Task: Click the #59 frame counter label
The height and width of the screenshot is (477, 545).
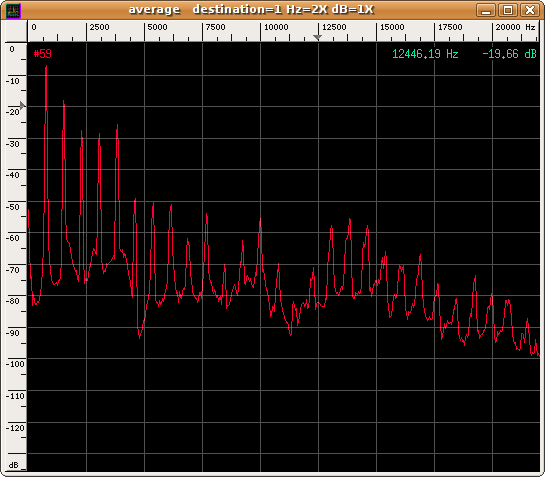Action: tap(42, 54)
